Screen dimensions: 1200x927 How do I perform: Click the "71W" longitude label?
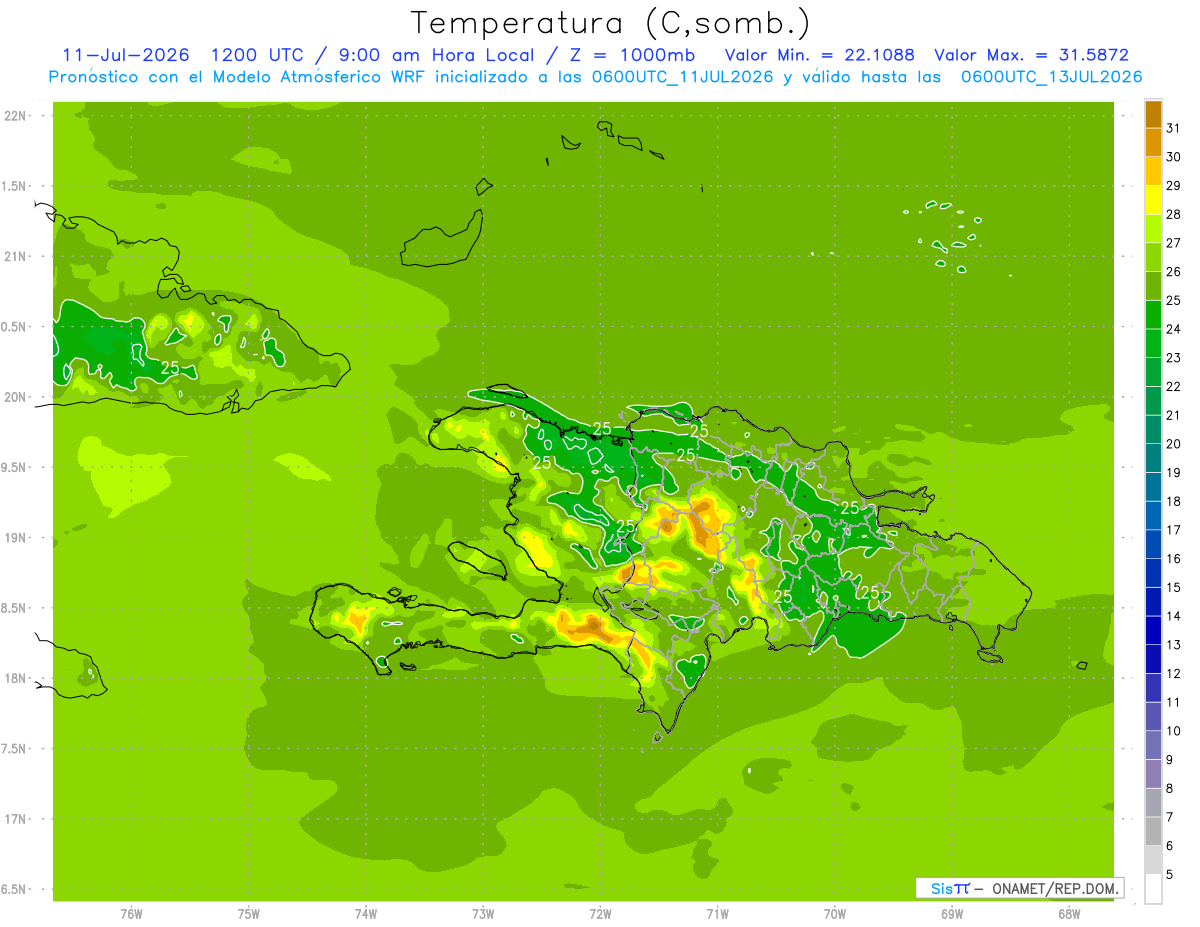click(x=717, y=914)
